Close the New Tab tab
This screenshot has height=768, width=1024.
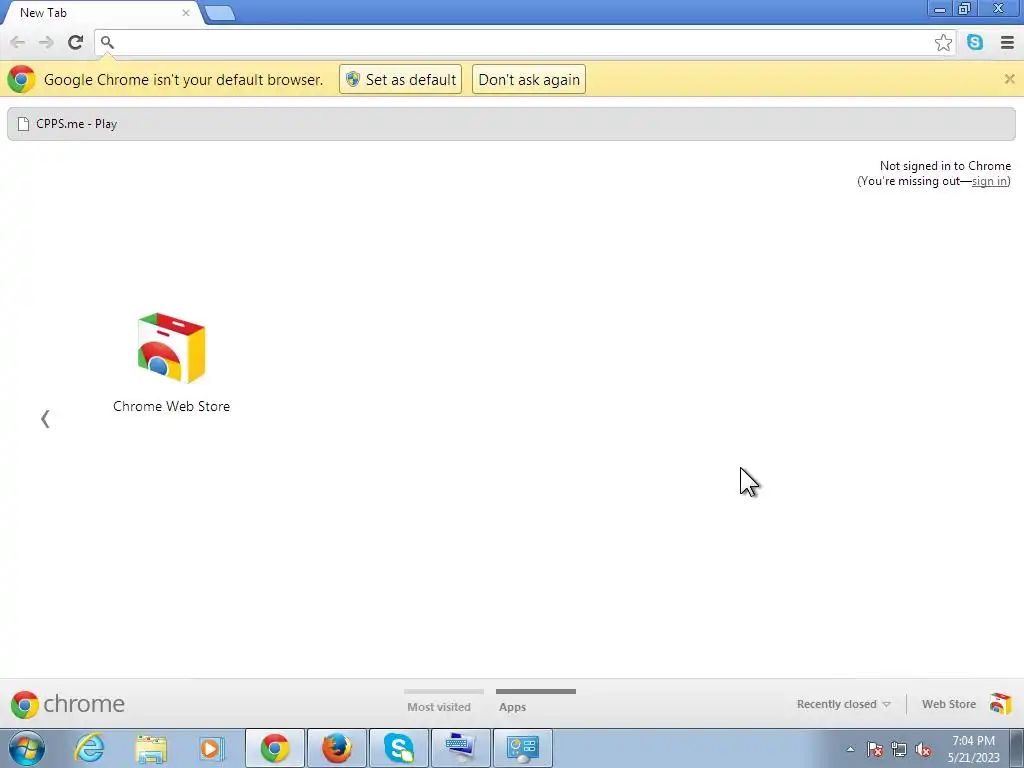[185, 12]
